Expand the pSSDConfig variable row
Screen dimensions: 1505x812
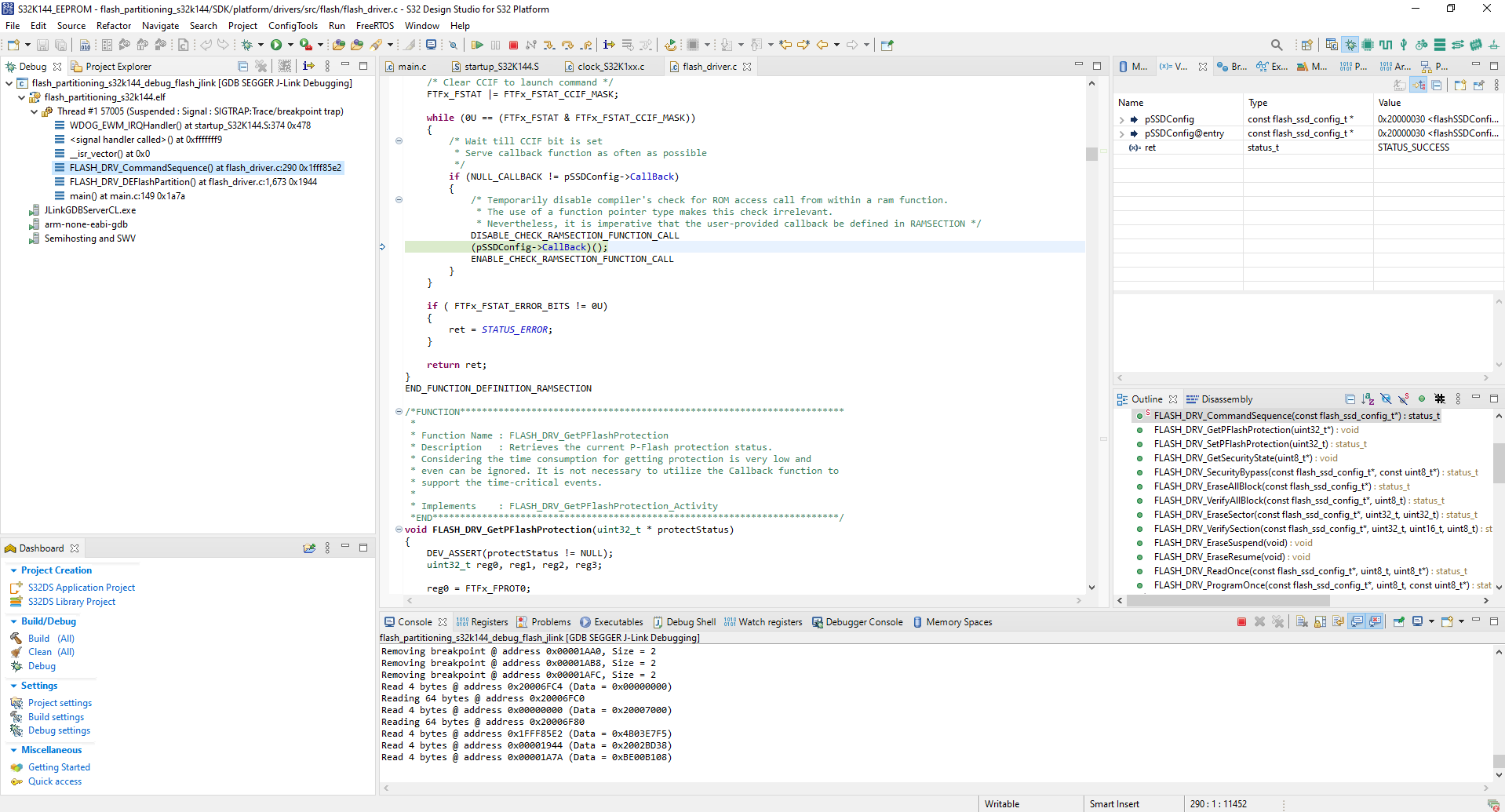[x=1122, y=120]
